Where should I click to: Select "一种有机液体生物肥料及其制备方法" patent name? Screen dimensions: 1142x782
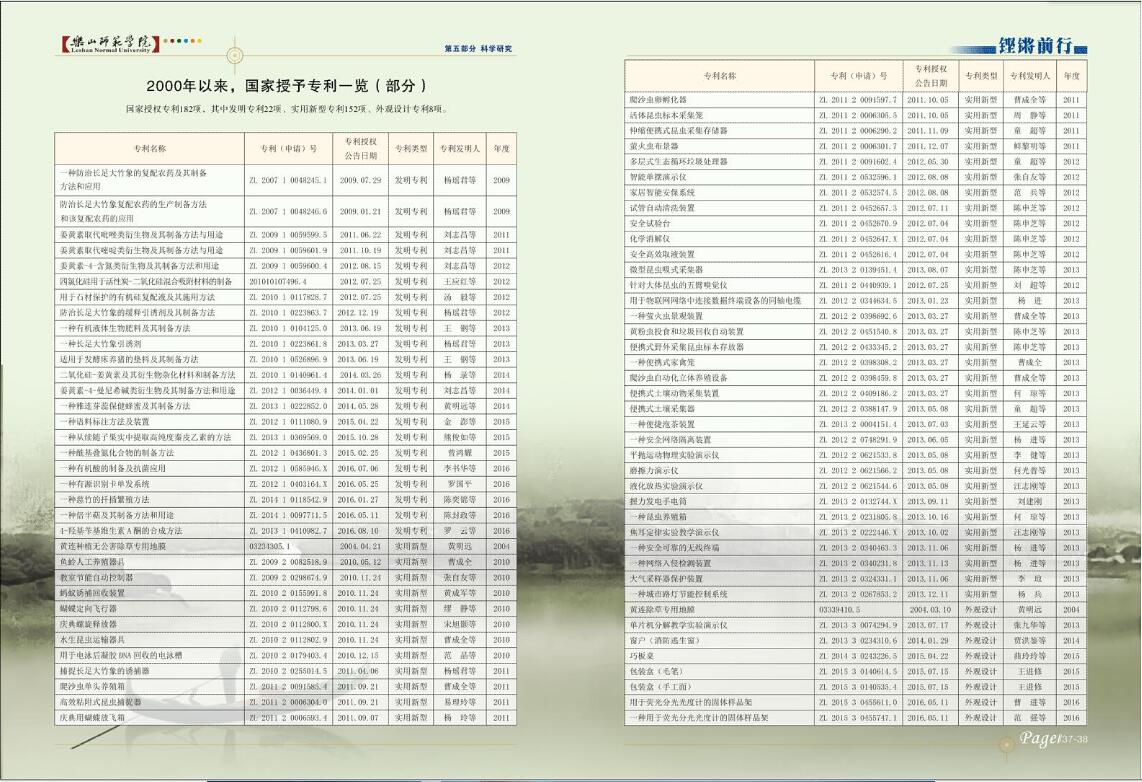click(125, 328)
